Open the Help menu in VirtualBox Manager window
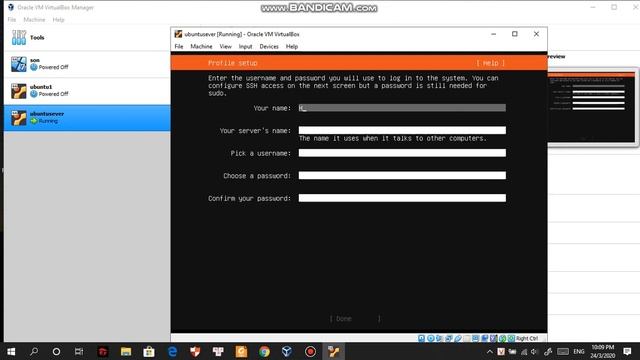 point(58,20)
